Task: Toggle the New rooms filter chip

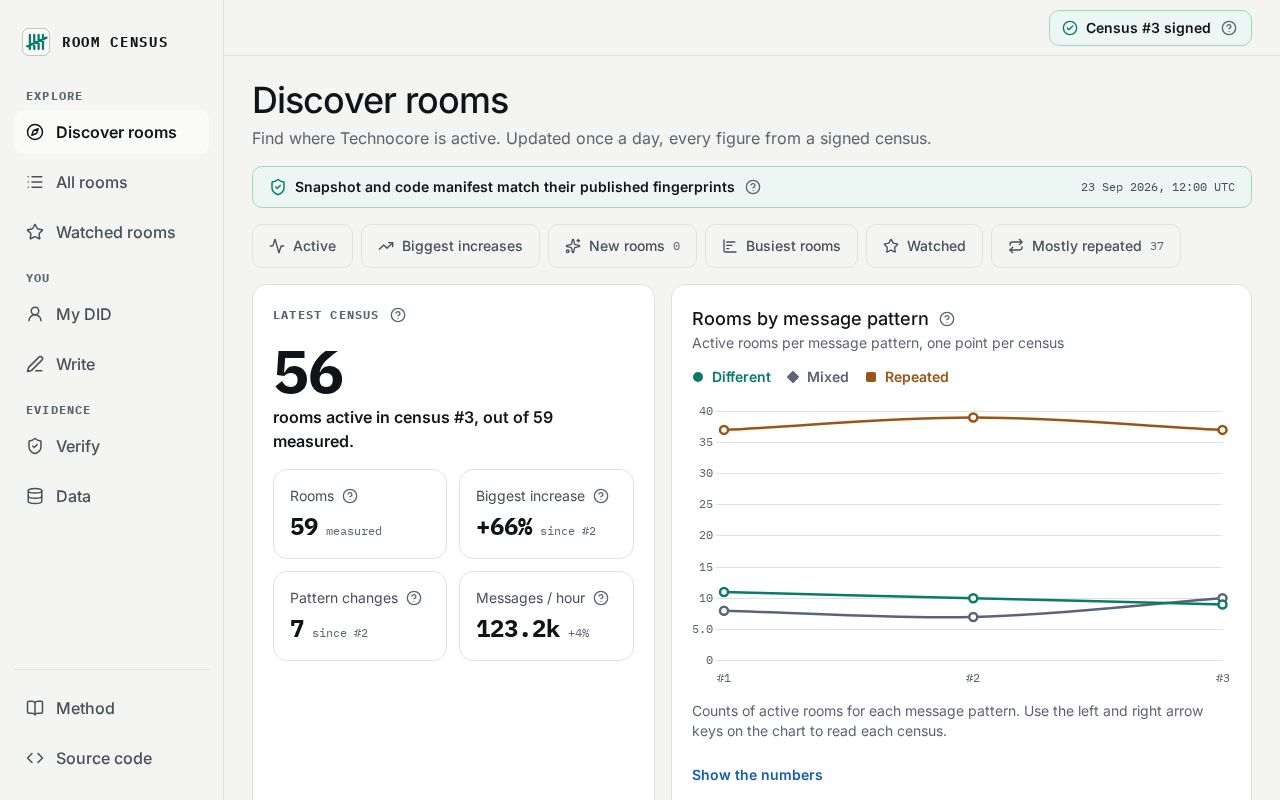Action: point(622,246)
